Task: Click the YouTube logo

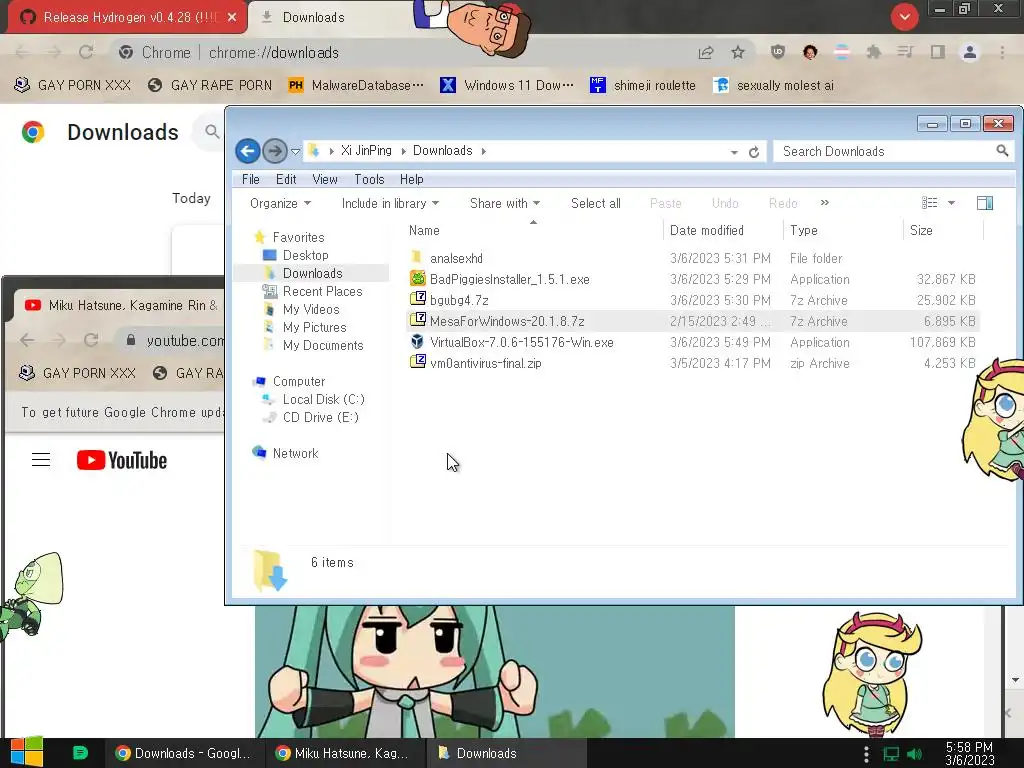Action: [x=121, y=460]
